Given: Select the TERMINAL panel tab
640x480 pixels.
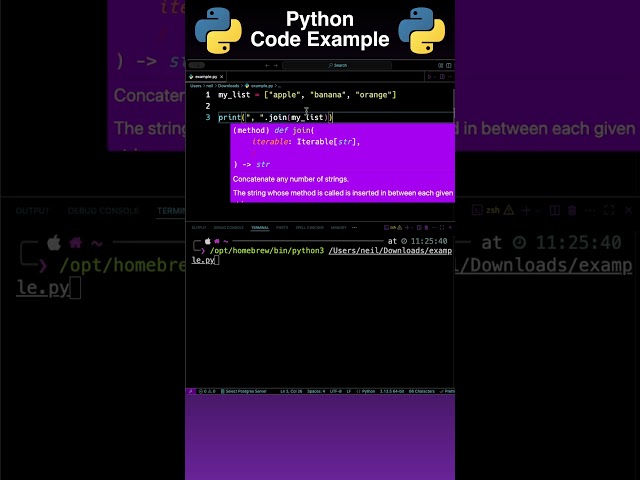Looking at the screenshot, I should (260, 227).
